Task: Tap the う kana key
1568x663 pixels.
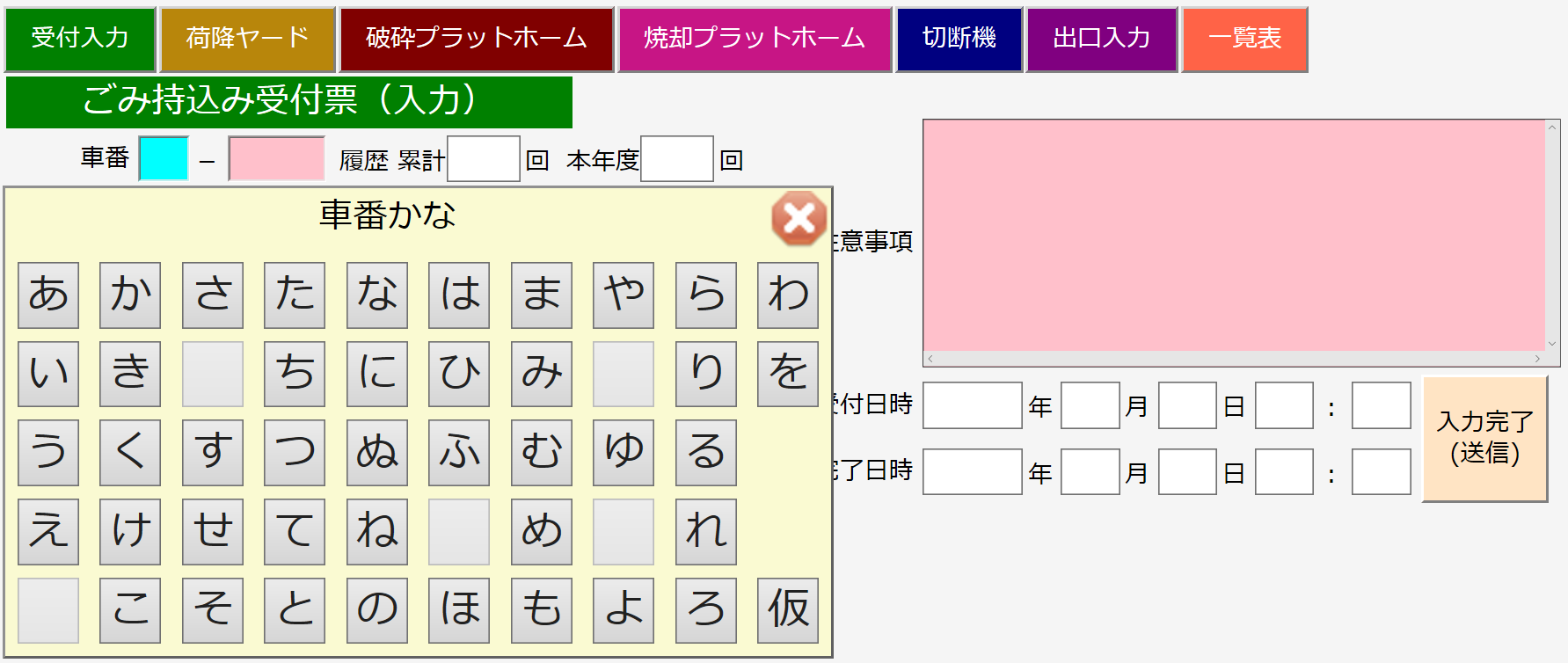Action: point(48,453)
